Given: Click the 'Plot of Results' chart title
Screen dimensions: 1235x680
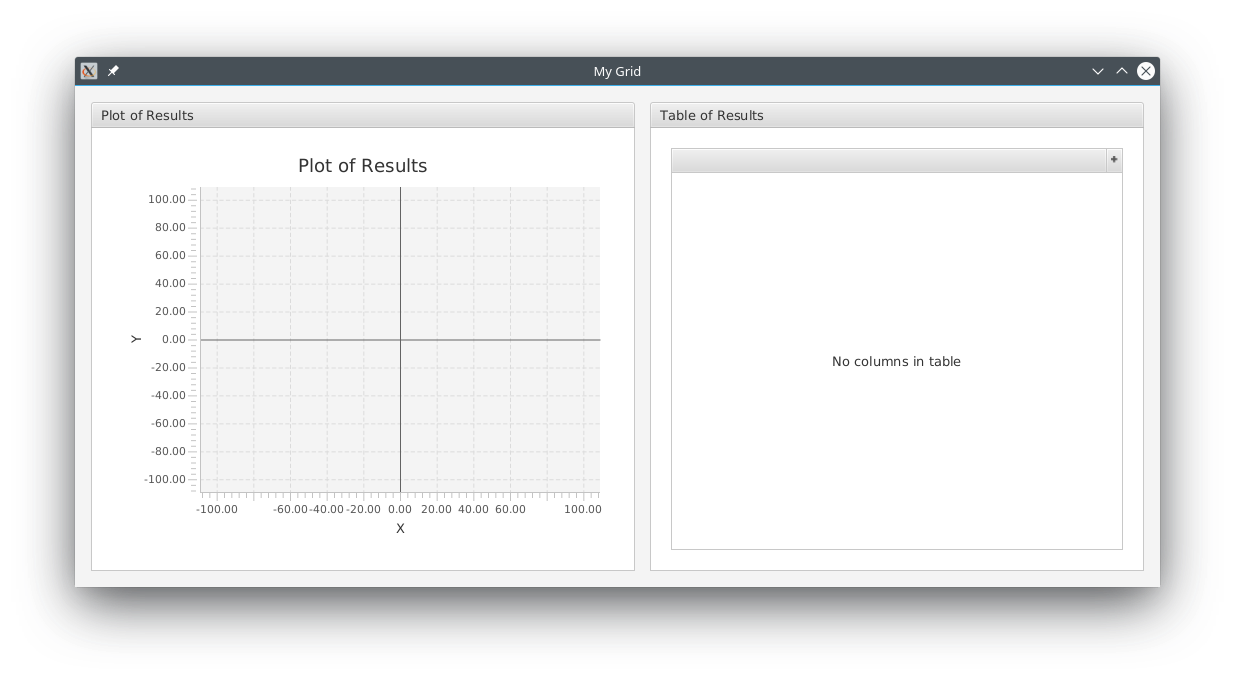Looking at the screenshot, I should (363, 166).
